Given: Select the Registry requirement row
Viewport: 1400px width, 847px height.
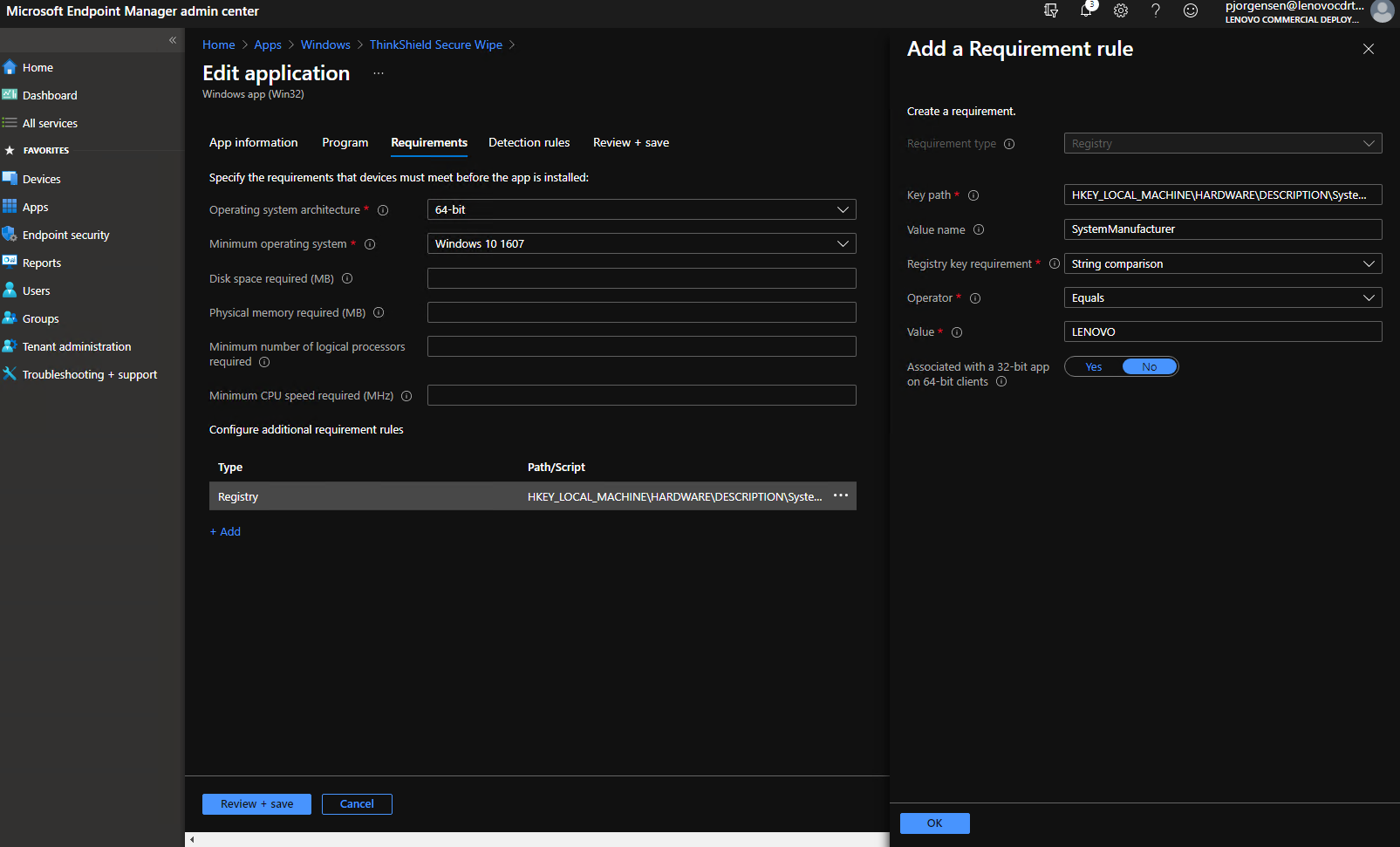Looking at the screenshot, I should (532, 496).
